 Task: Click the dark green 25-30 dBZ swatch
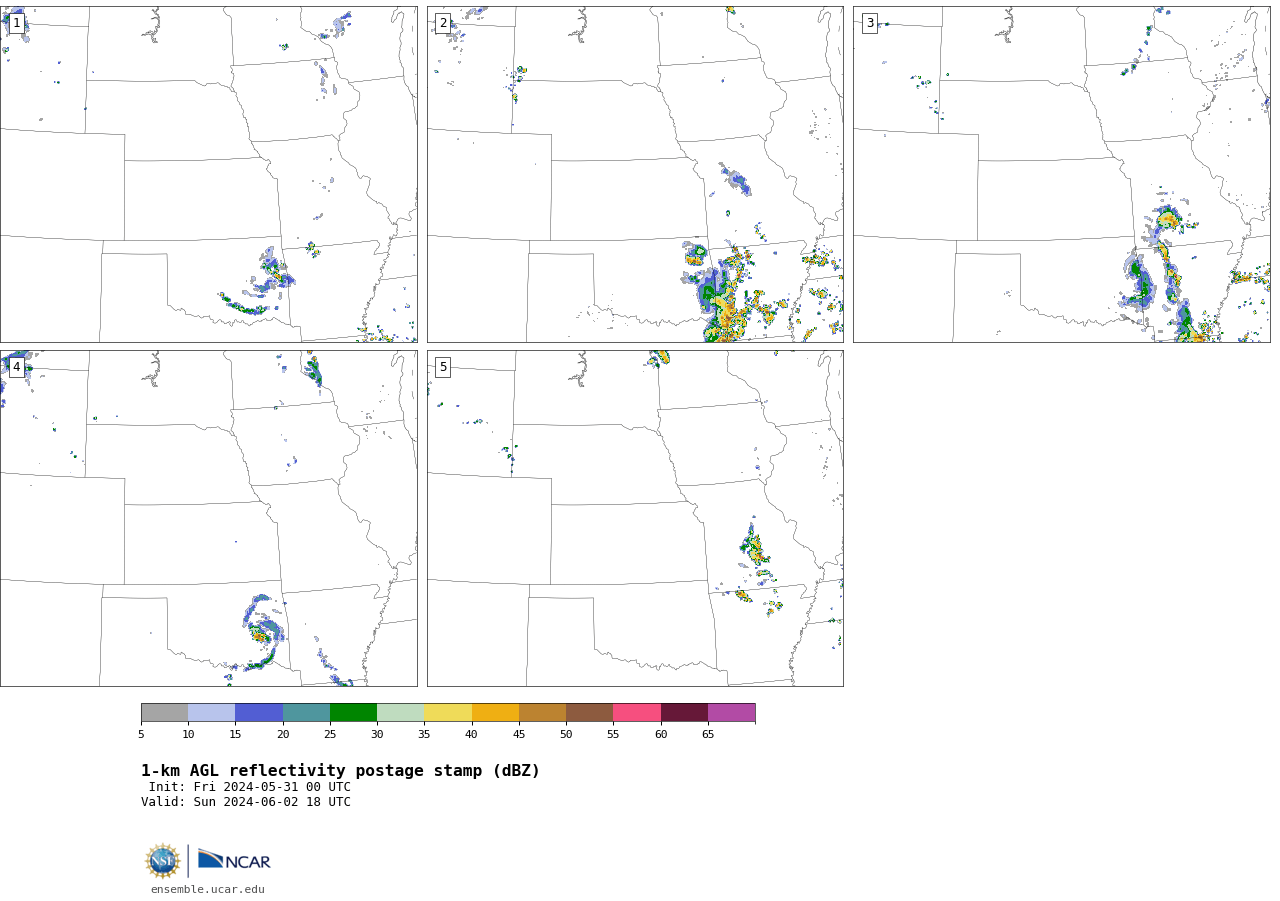[353, 712]
